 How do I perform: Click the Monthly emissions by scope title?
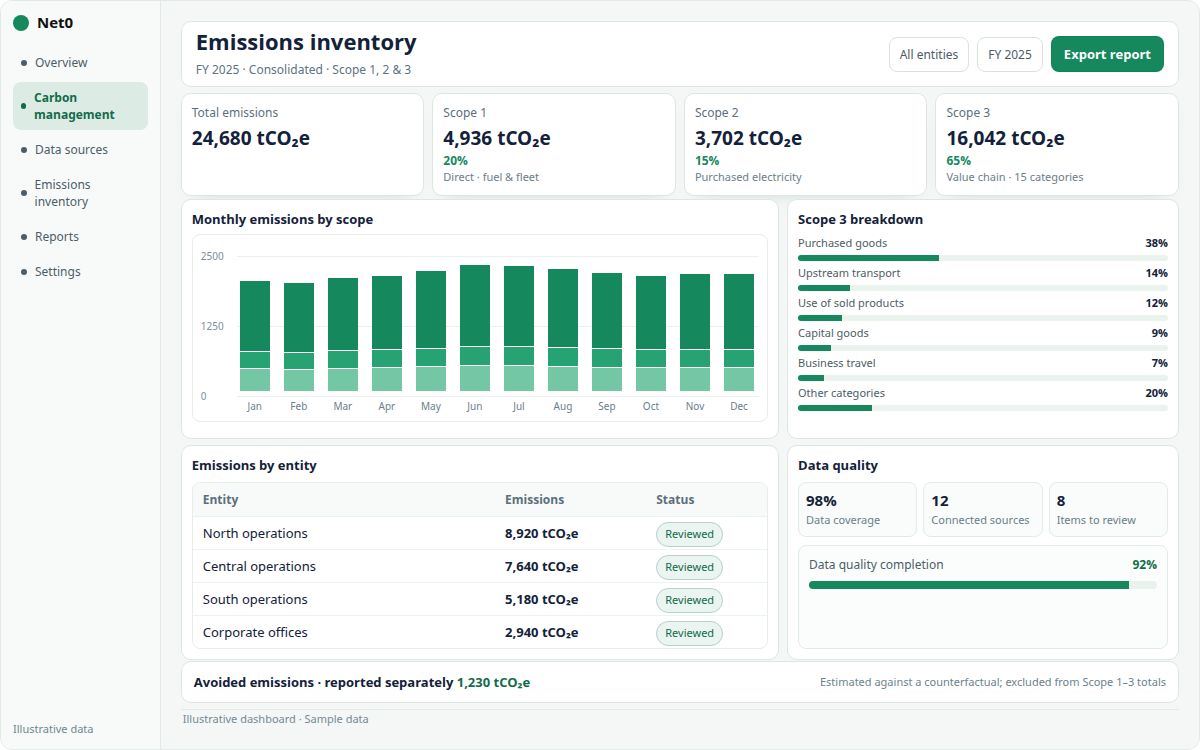(282, 220)
